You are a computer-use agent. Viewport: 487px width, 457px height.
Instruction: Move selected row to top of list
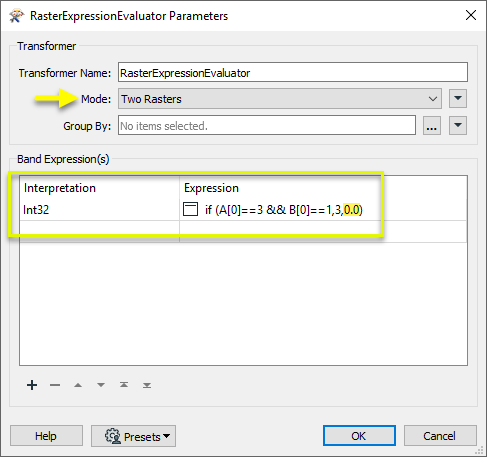click(x=124, y=385)
